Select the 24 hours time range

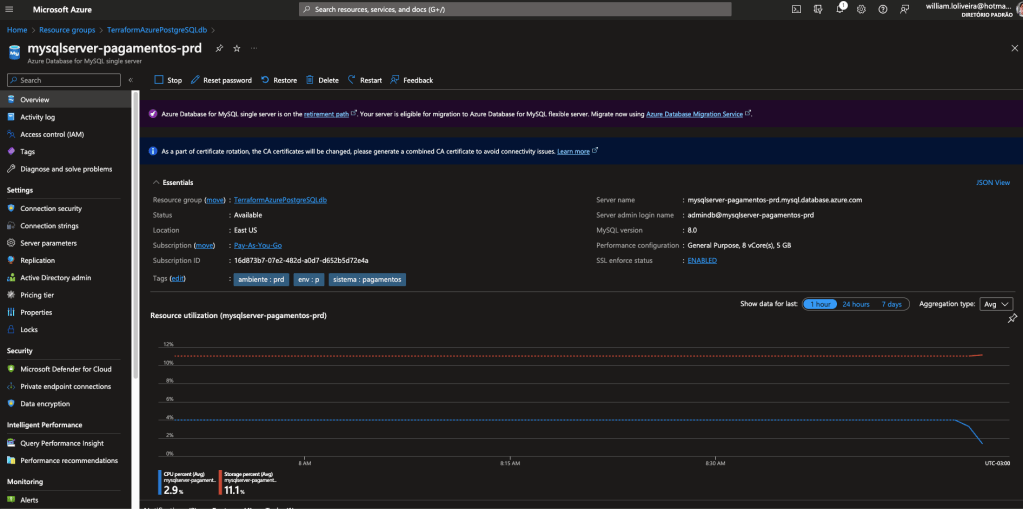[x=855, y=304]
